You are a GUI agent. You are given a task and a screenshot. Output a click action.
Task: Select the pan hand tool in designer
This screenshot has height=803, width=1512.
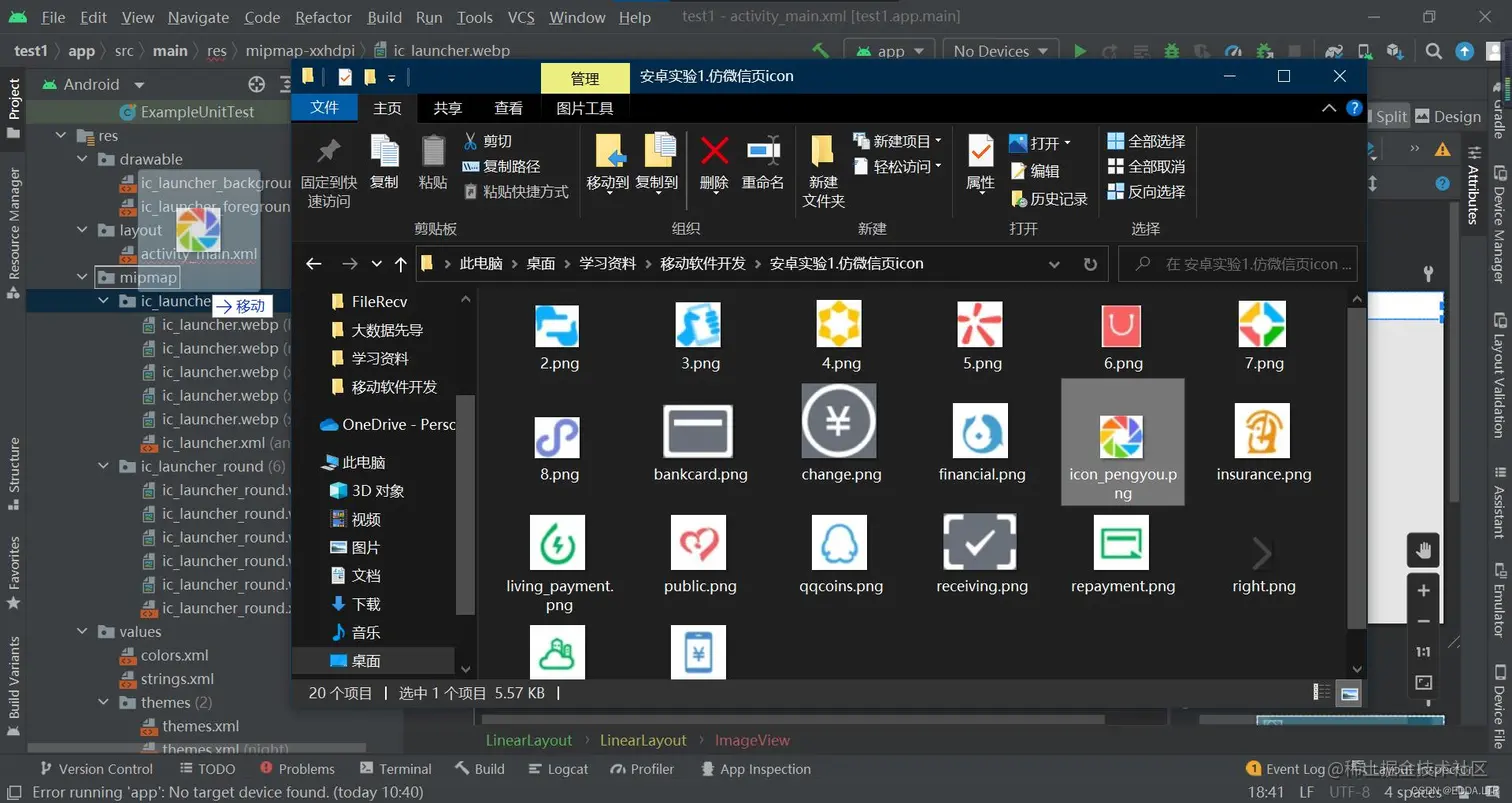(1423, 551)
